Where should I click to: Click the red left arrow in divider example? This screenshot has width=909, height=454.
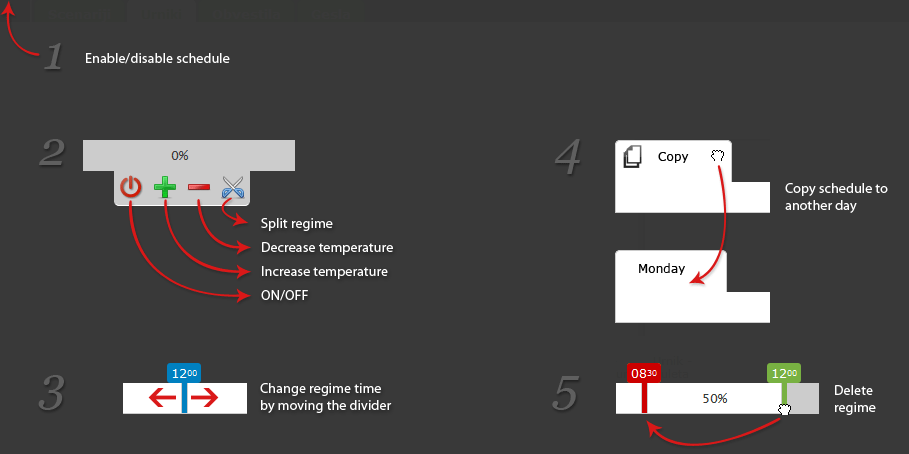[162, 398]
